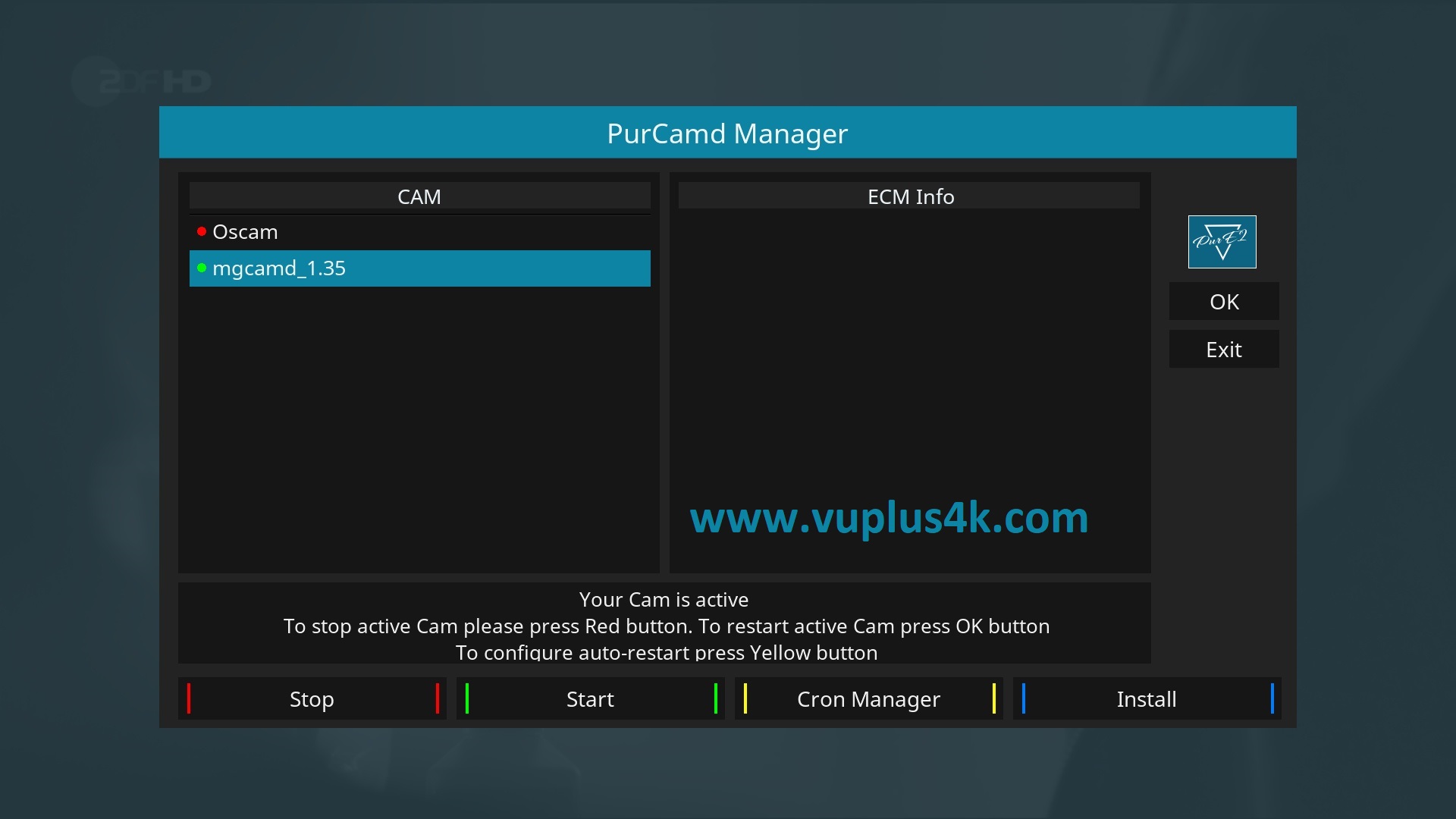Click the red marker left of Stop

tap(189, 698)
